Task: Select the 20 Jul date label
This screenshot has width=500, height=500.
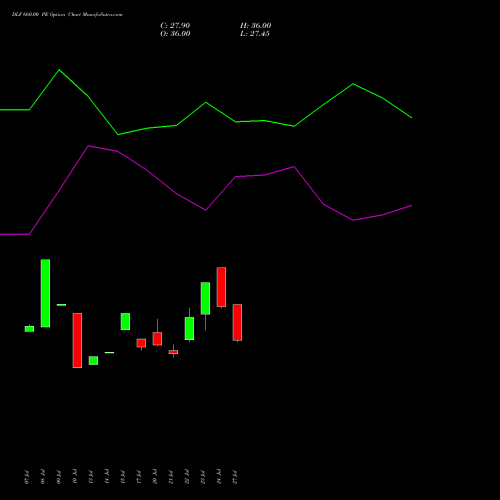Action: [x=155, y=477]
